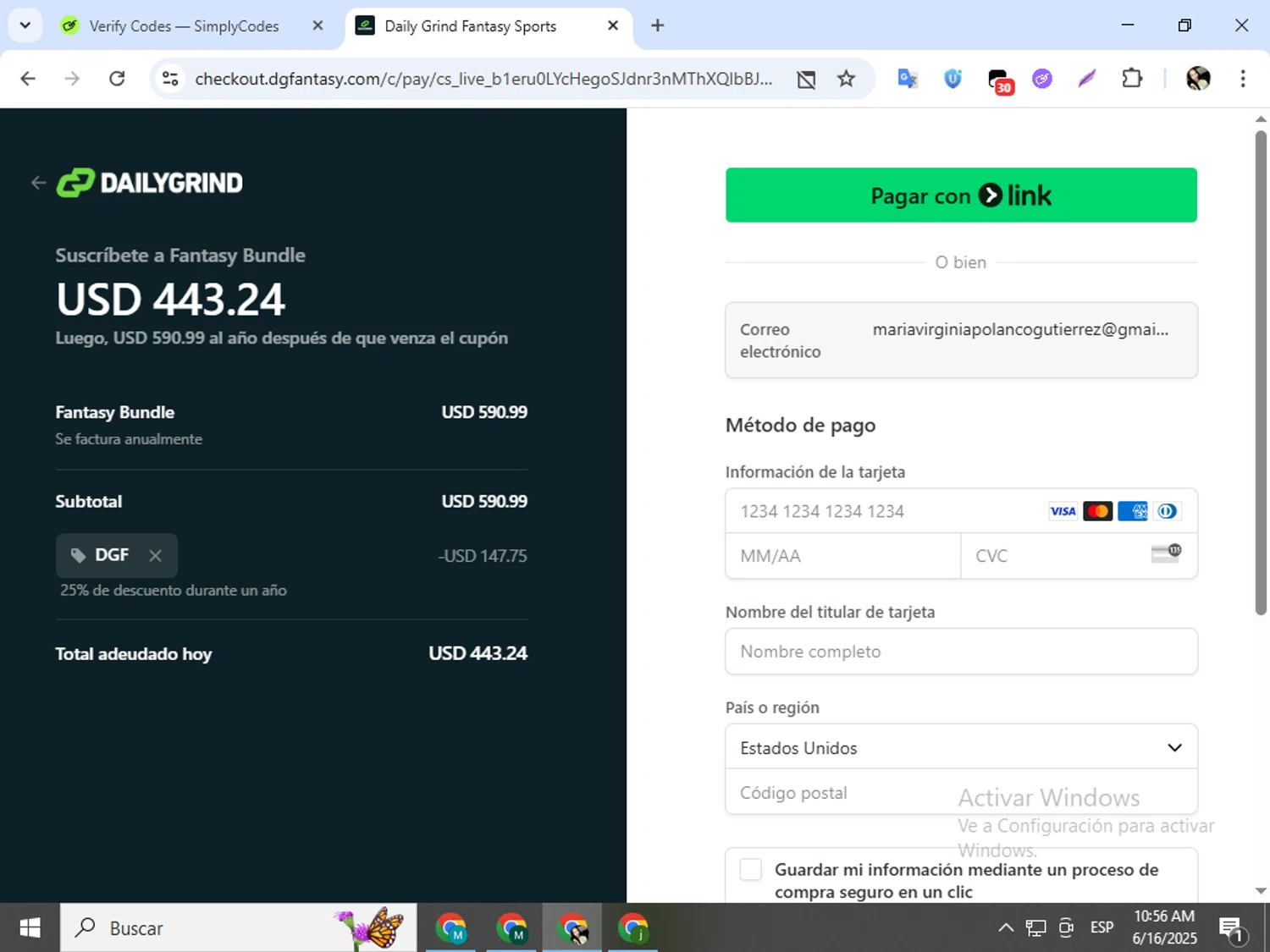Open the fourth Chrome taskbar icon
The height and width of the screenshot is (952, 1270).
click(x=633, y=928)
